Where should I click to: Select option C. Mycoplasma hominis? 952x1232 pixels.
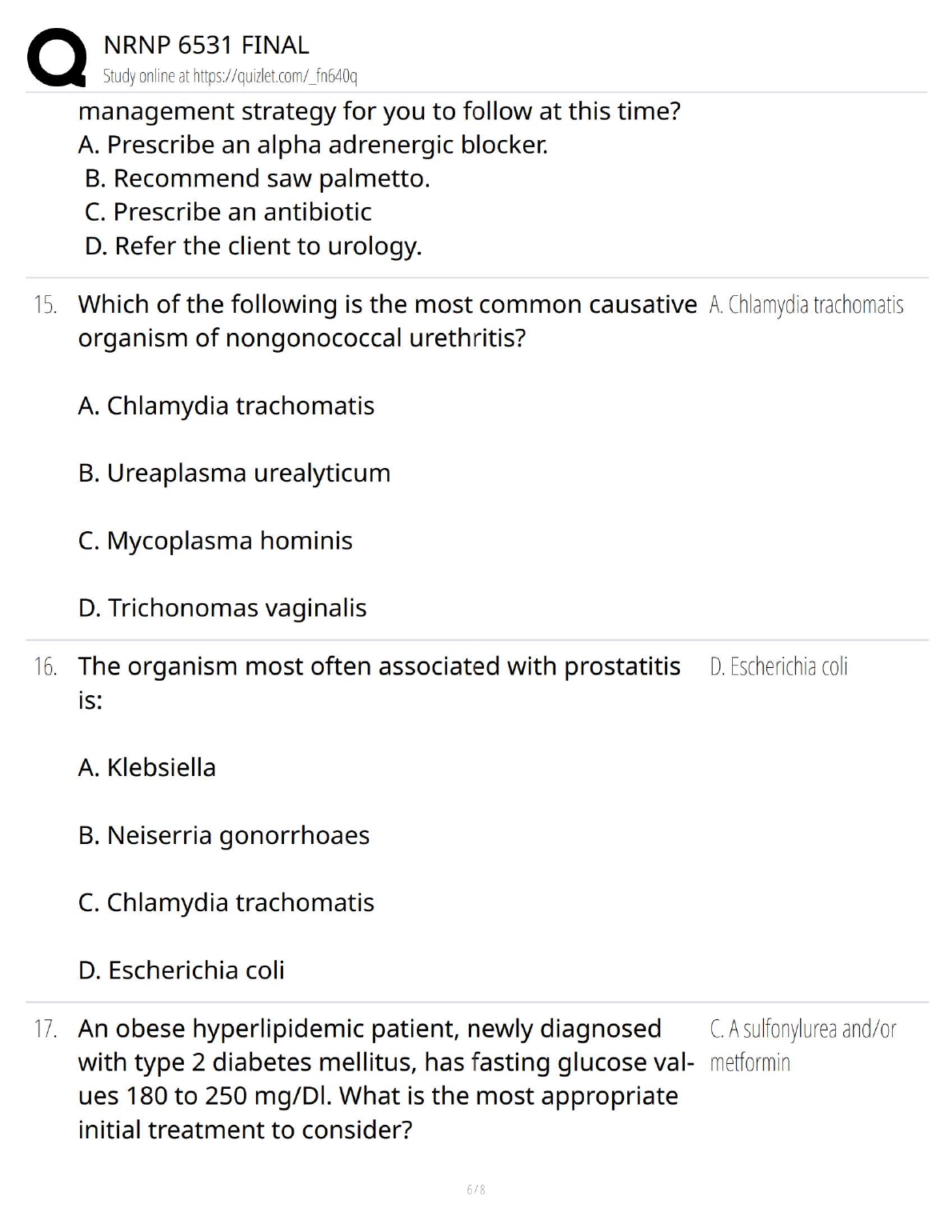coord(215,541)
